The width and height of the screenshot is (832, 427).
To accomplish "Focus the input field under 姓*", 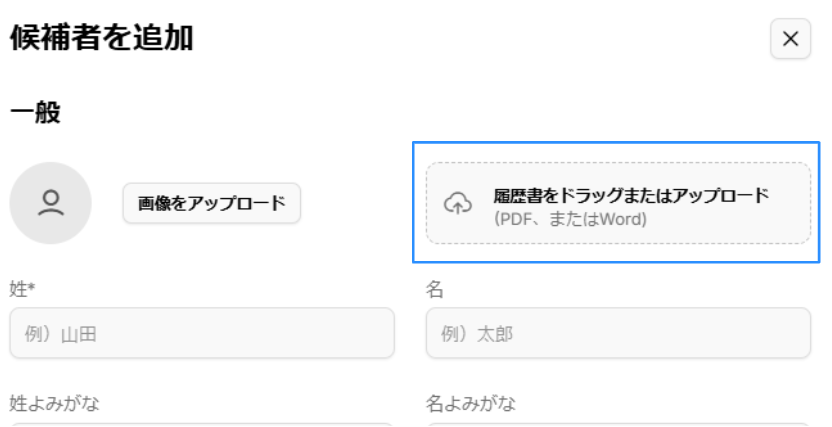I will 202,333.
